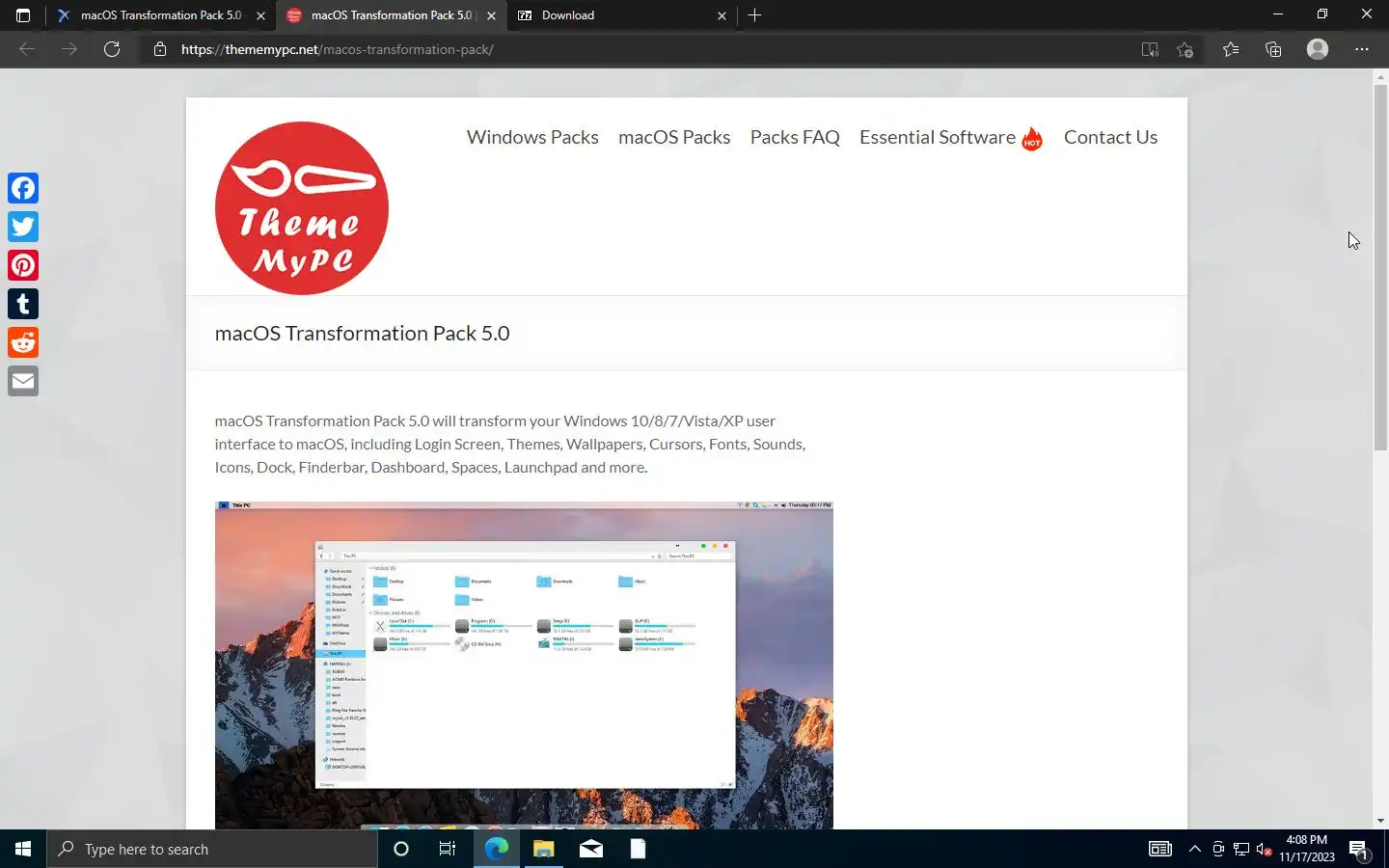Share page via Email sidebar icon

coord(23,381)
